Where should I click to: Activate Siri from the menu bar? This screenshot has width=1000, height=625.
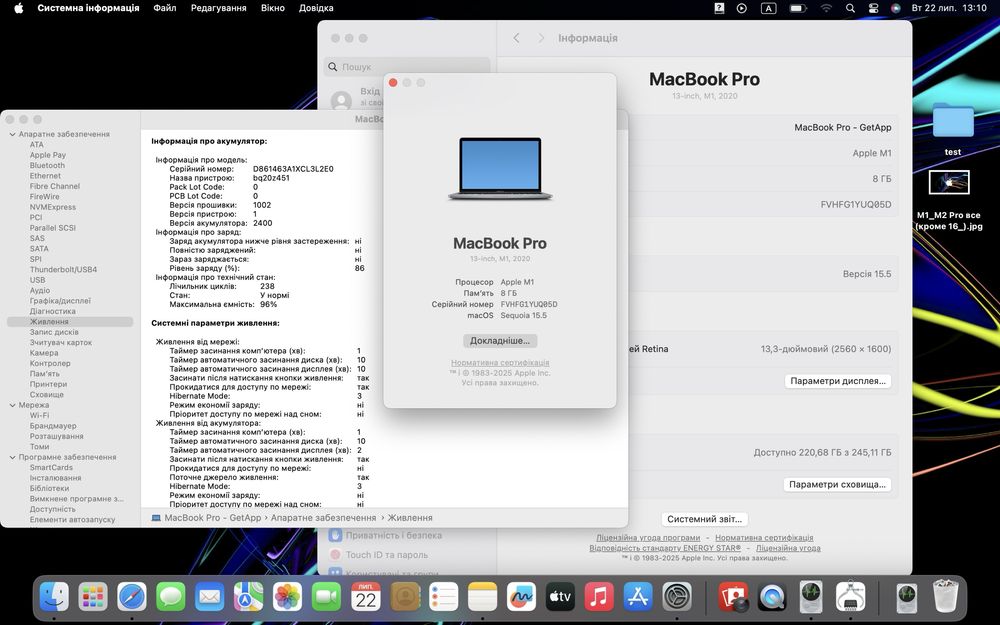click(895, 8)
